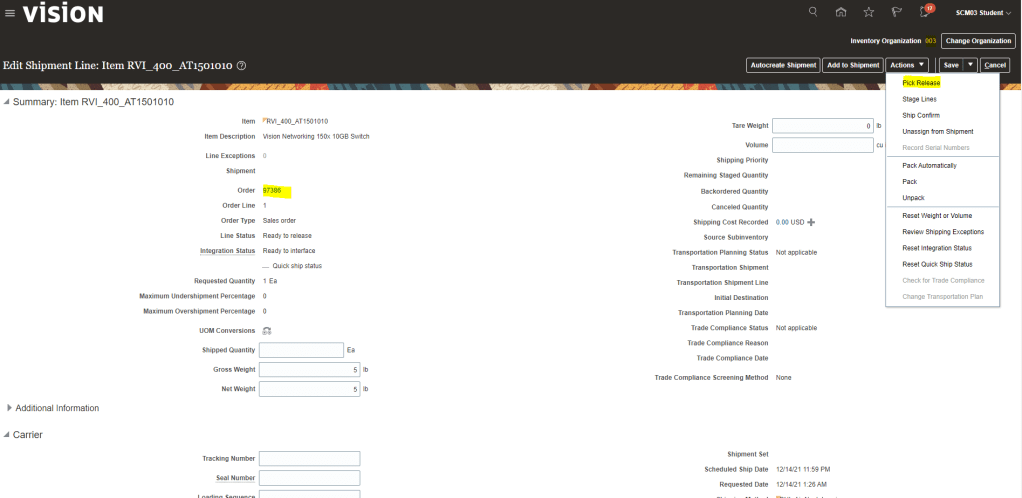Open the UOM Conversions icon

pos(267,330)
